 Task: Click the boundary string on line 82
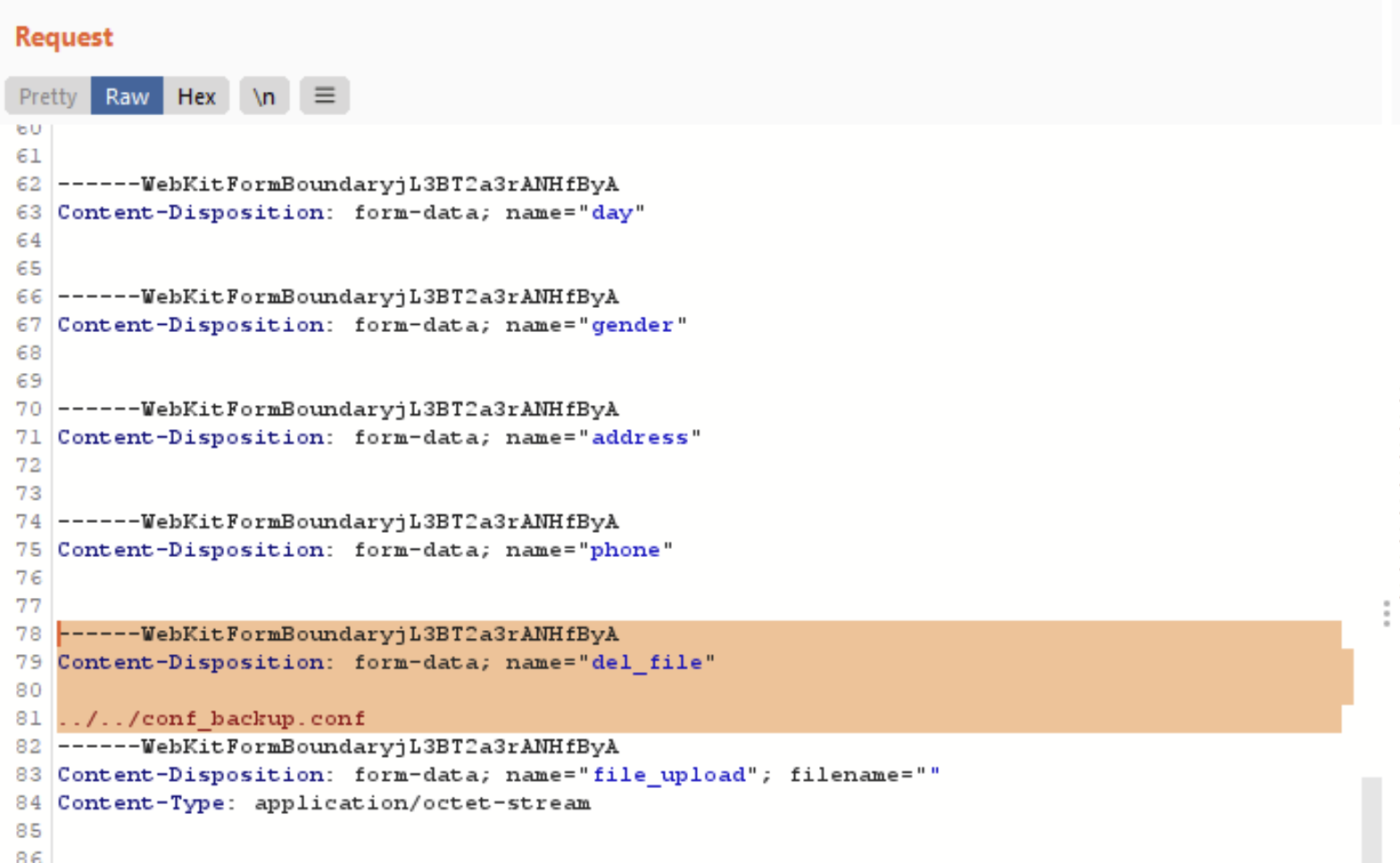tap(338, 746)
